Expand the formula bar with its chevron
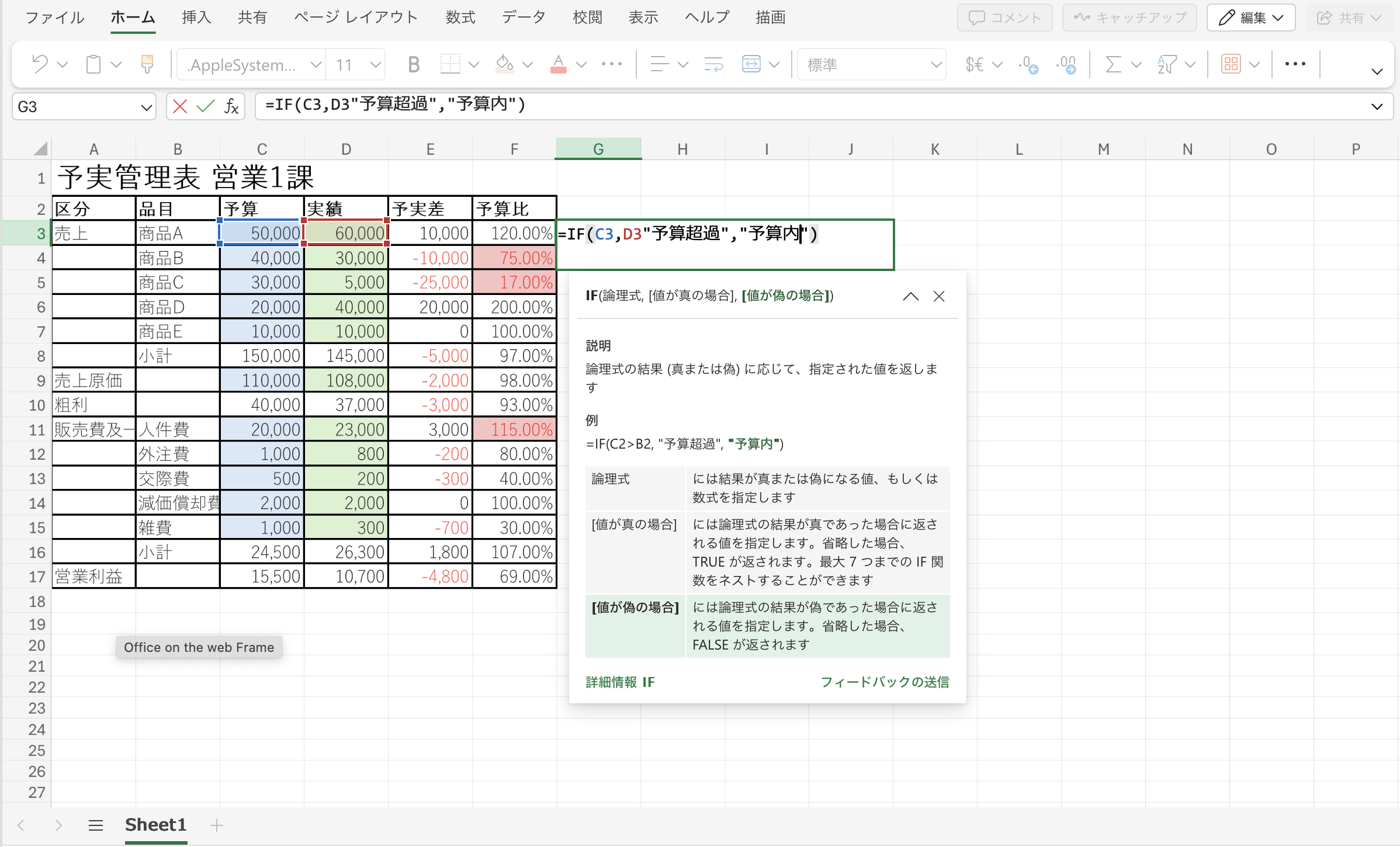1400x847 pixels. (1378, 106)
